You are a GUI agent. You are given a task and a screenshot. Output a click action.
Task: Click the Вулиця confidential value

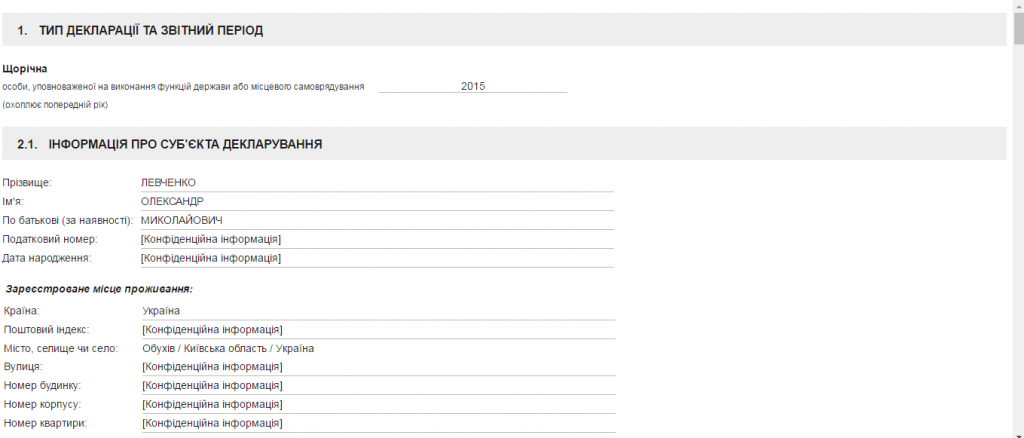pyautogui.click(x=377, y=367)
